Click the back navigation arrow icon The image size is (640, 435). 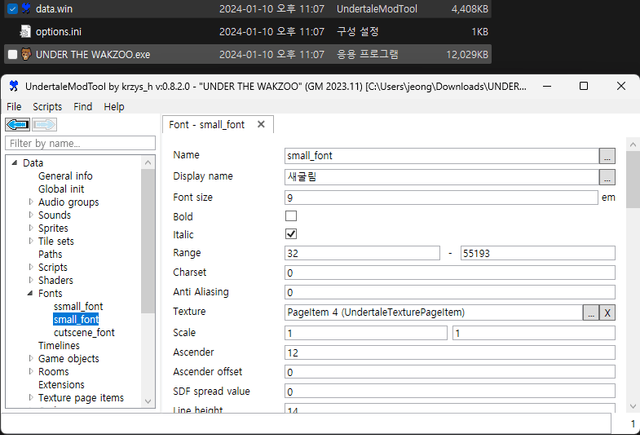[17, 124]
